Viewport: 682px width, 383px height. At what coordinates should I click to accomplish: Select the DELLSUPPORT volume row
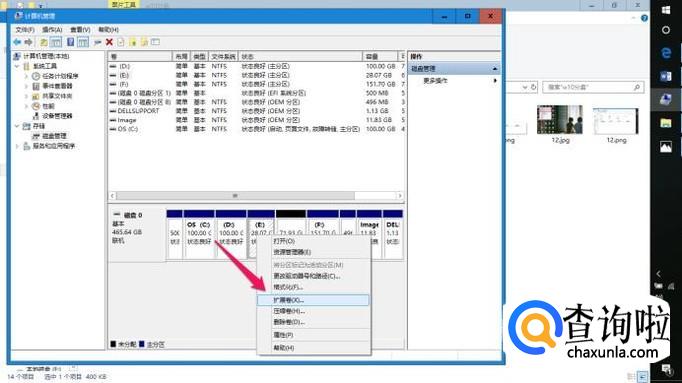click(257, 111)
